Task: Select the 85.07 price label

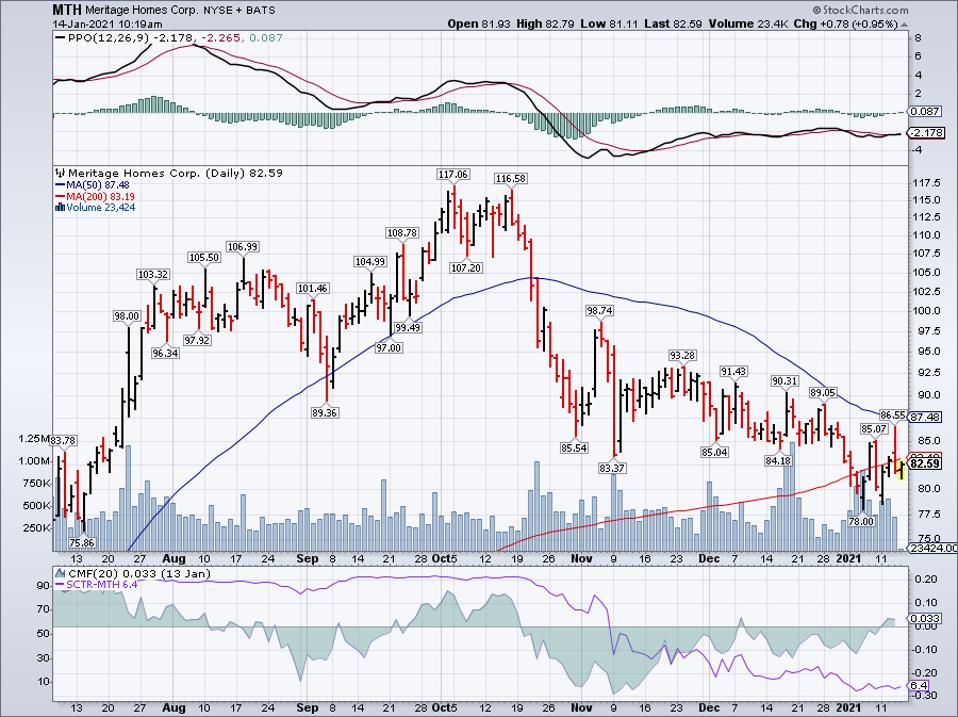Action: click(874, 429)
